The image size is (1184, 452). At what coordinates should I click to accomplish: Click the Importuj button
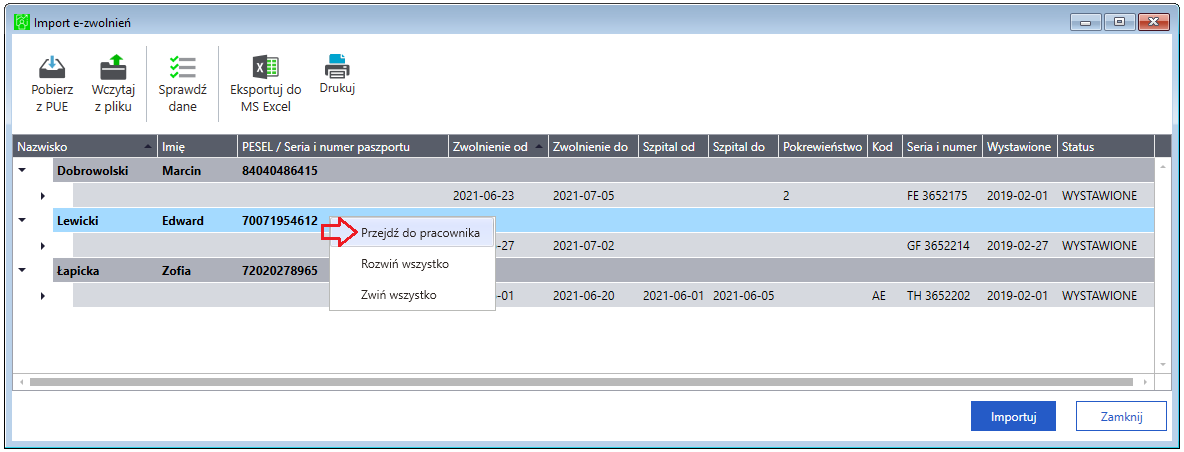coord(1013,416)
